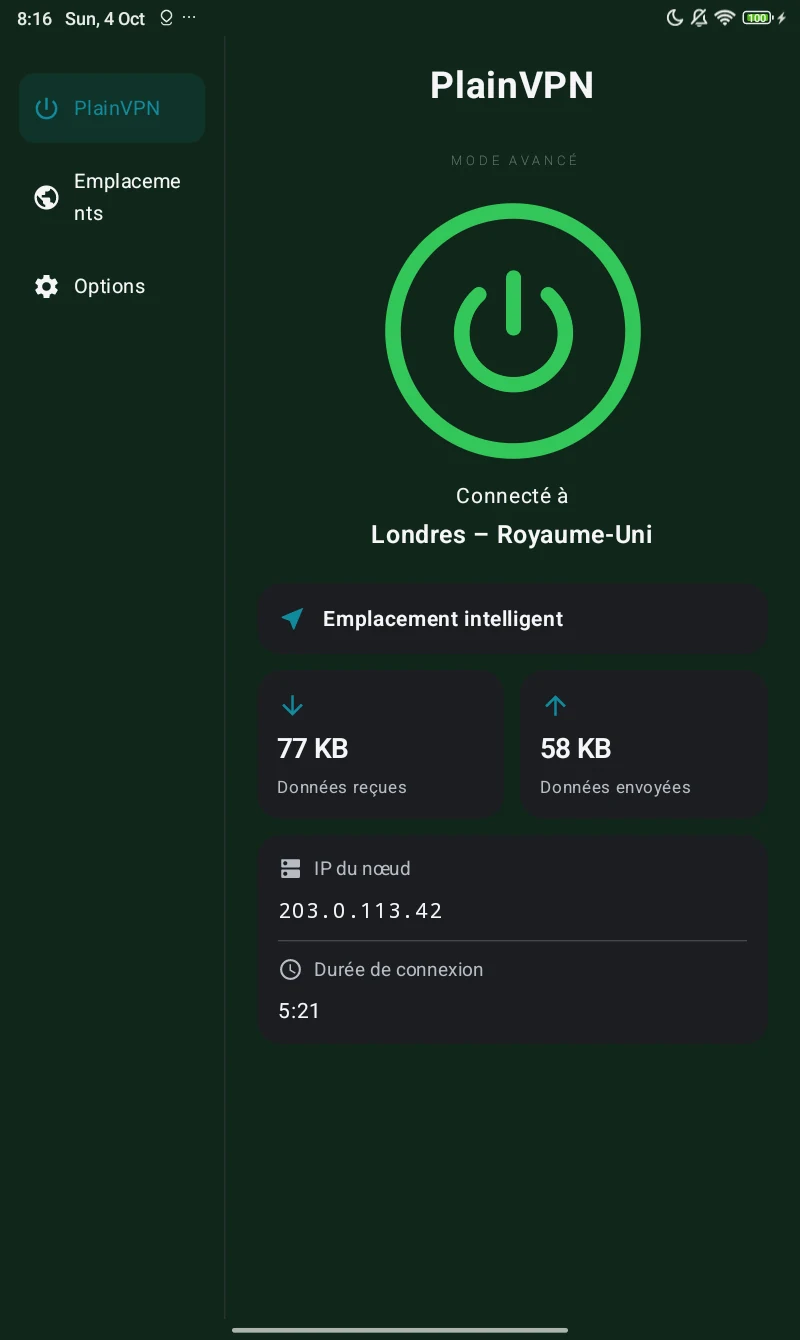Click the connection duration 5:21
Viewport: 800px width, 1340px height.
pyautogui.click(x=299, y=1011)
